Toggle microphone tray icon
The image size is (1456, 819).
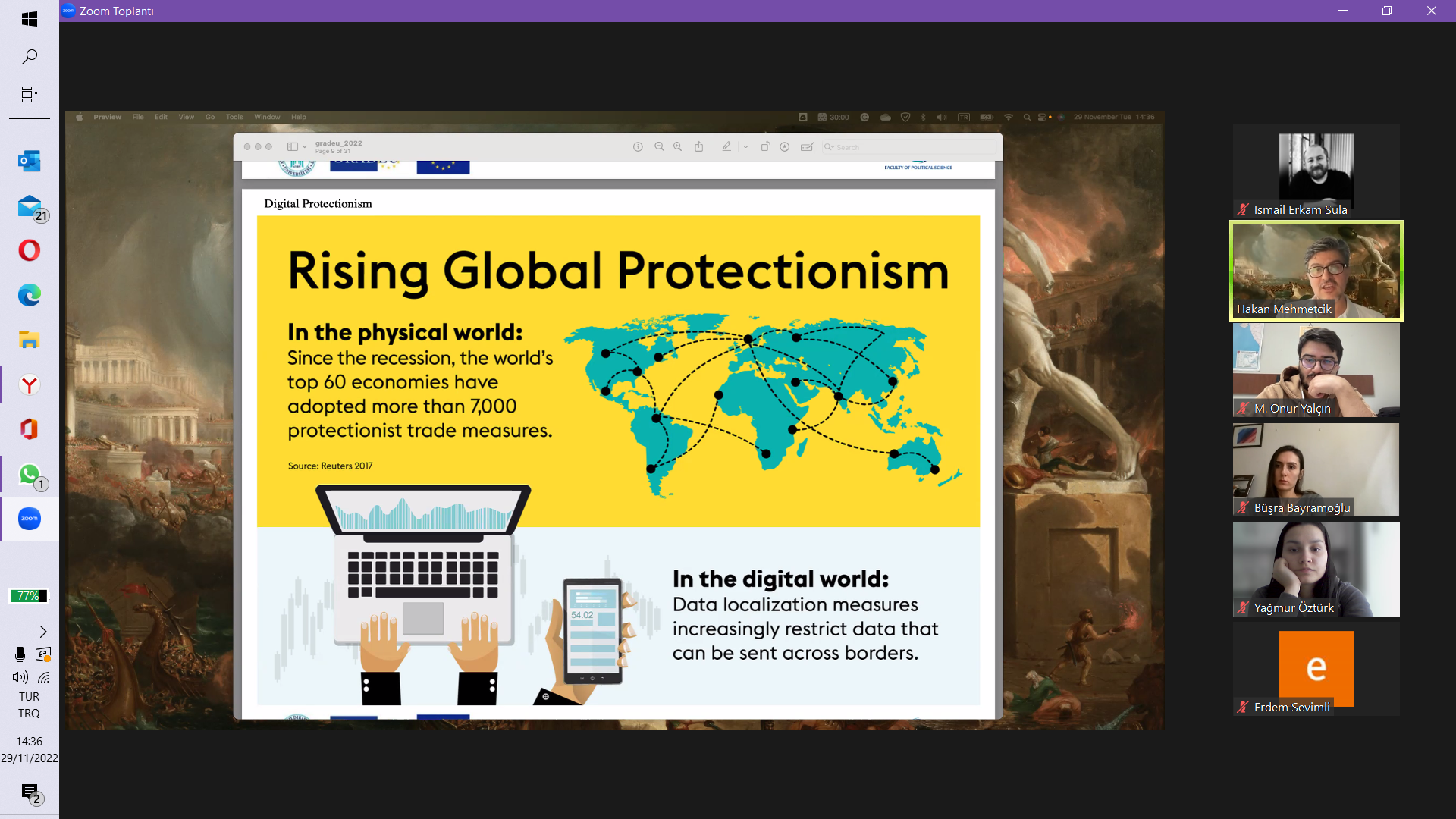[x=20, y=654]
